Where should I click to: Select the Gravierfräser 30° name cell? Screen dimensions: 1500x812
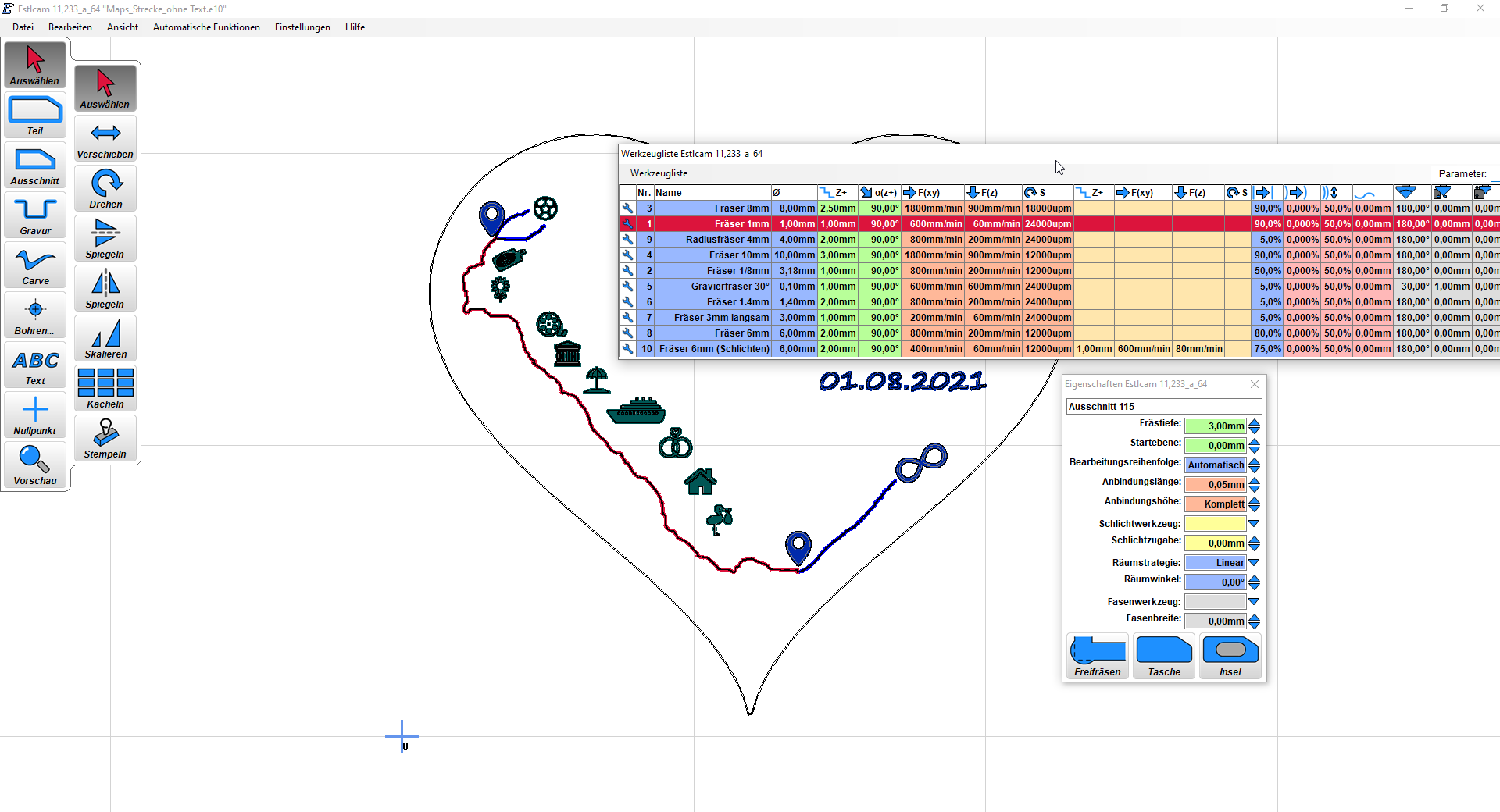[x=712, y=287]
